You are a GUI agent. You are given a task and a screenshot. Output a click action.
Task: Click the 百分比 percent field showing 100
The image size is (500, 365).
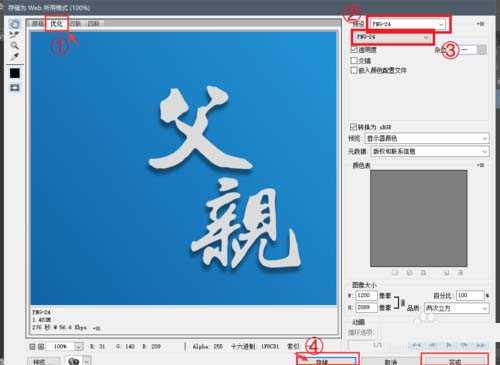coord(470,295)
